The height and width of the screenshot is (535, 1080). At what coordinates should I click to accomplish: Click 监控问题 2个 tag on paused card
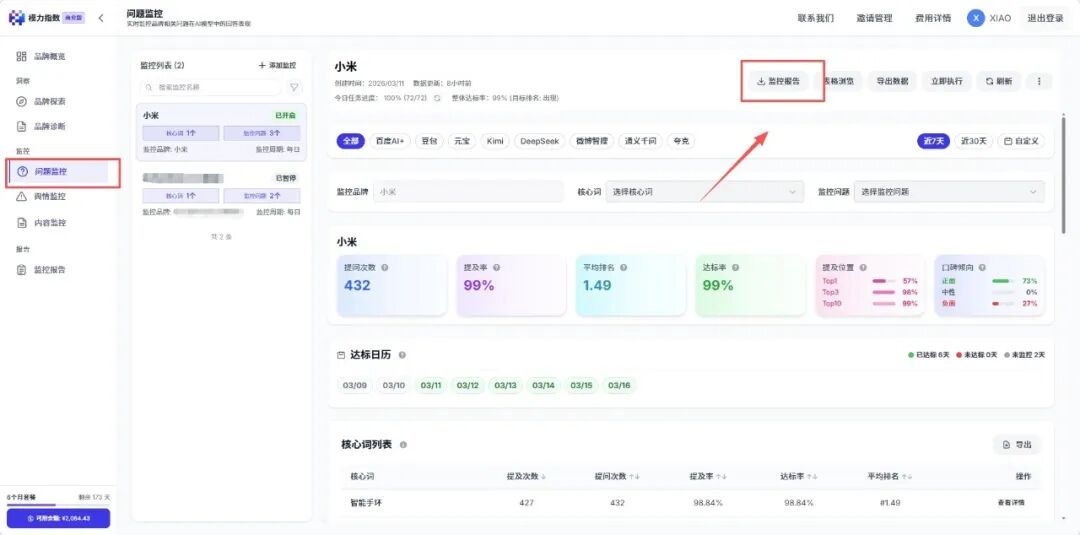pyautogui.click(x=262, y=196)
